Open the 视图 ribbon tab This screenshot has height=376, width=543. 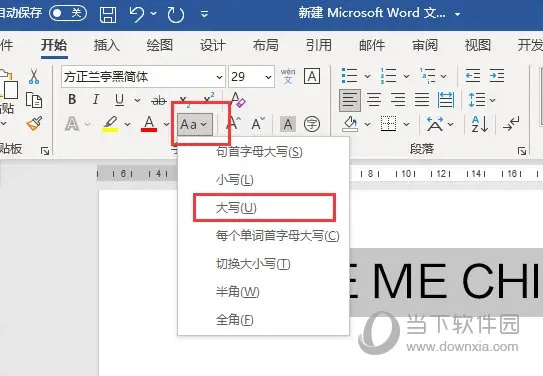[478, 45]
